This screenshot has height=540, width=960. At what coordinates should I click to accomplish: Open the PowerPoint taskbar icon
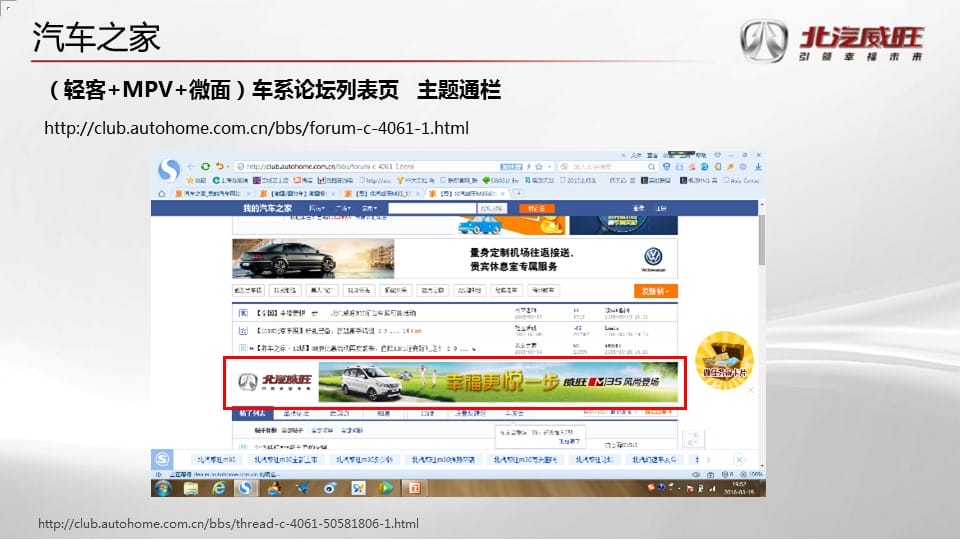(x=414, y=487)
